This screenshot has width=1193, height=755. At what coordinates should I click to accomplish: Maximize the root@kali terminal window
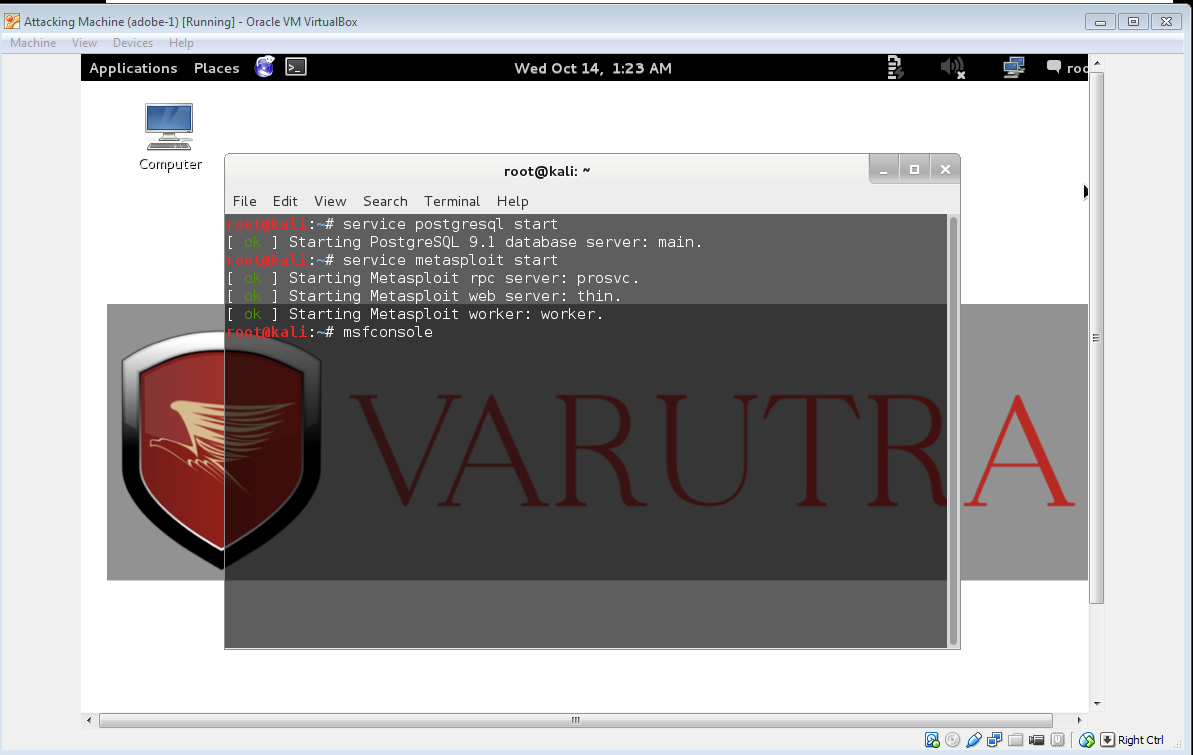click(915, 169)
